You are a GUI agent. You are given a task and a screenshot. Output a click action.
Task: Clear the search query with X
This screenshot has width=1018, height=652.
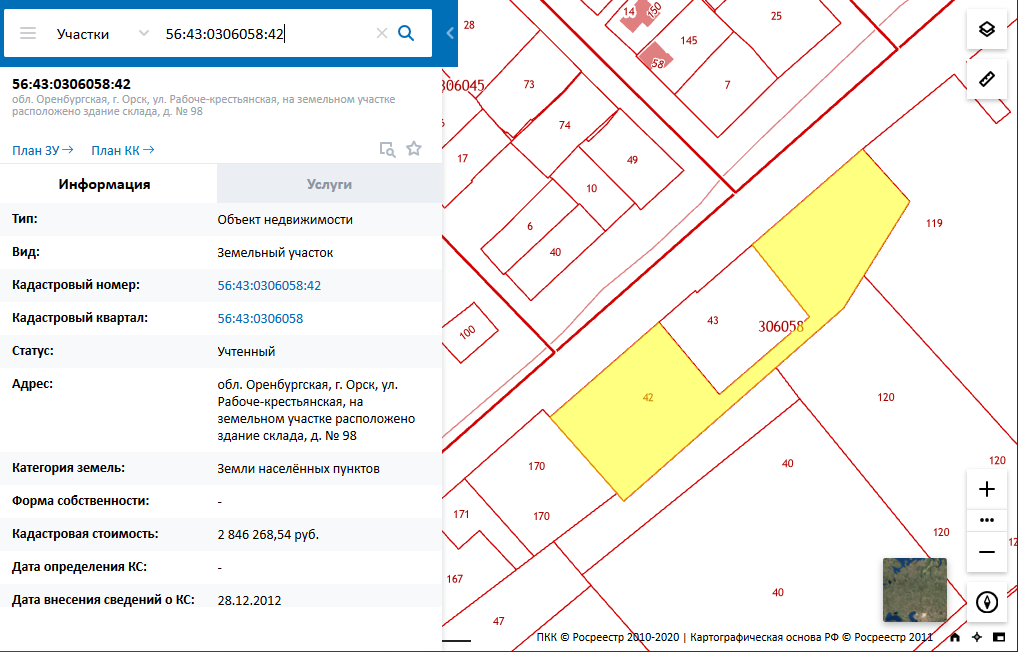point(381,33)
